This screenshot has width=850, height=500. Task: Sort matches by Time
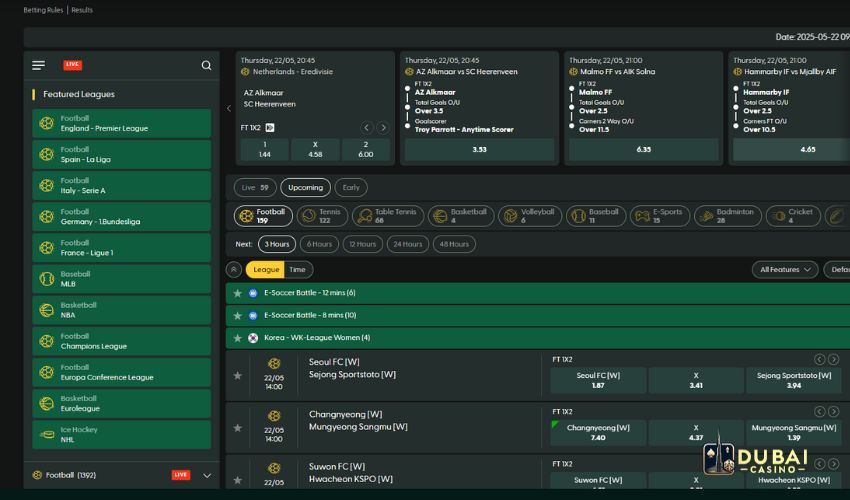pyautogui.click(x=297, y=270)
